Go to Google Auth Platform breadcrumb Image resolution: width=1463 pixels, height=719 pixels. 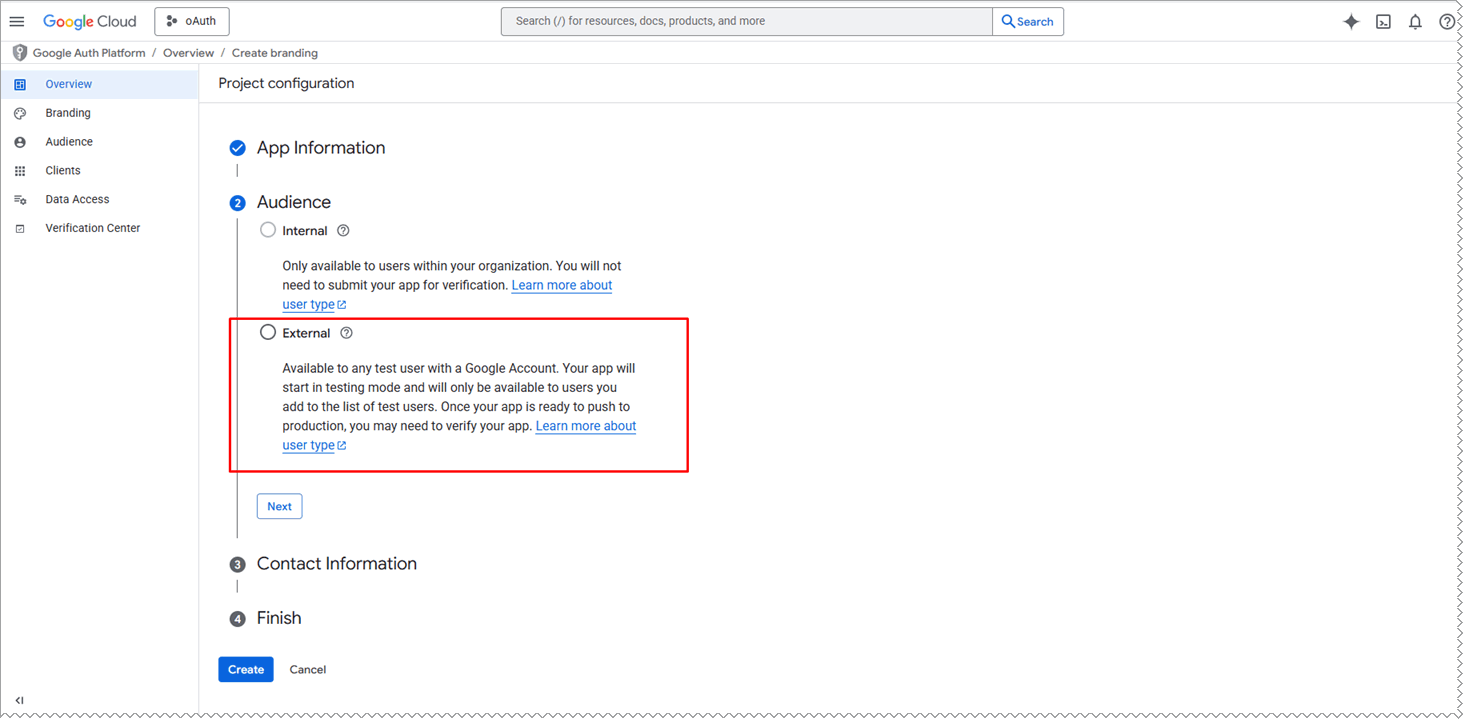point(89,53)
